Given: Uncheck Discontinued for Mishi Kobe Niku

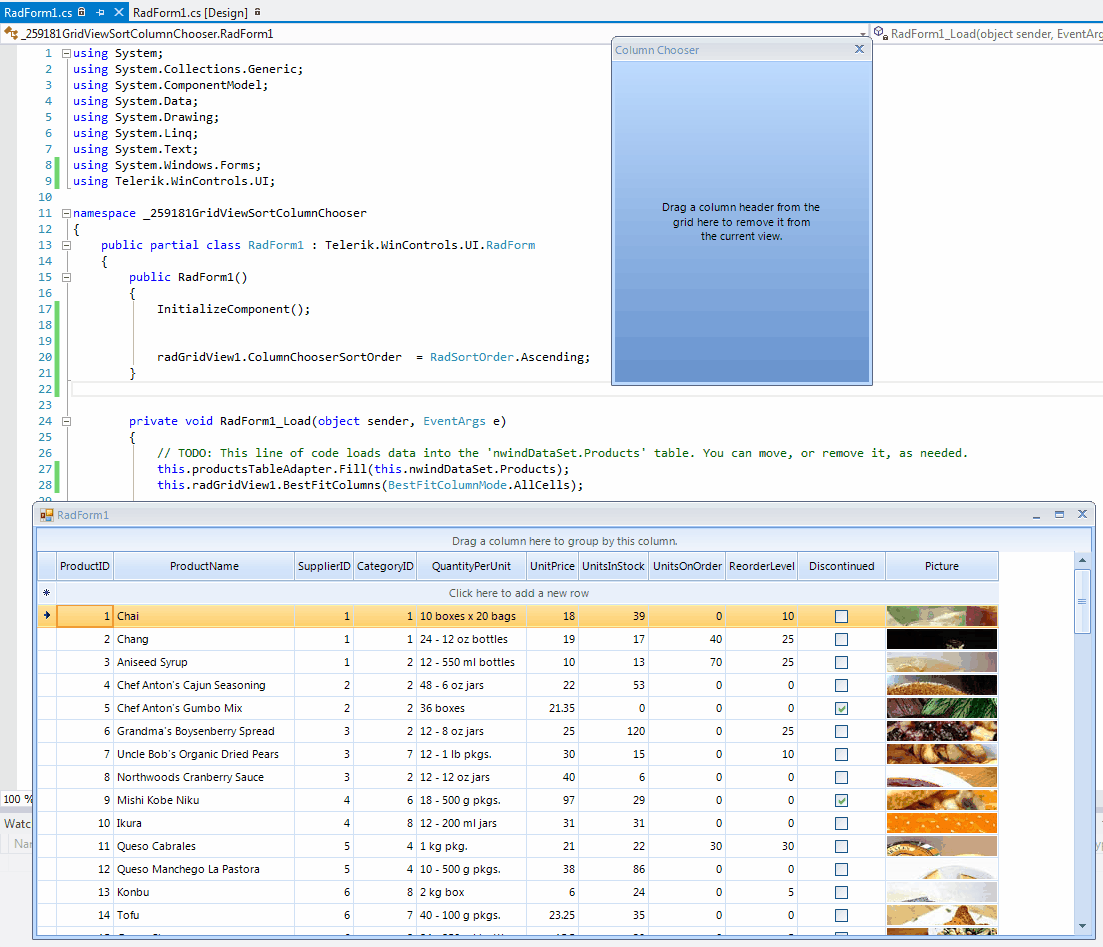Looking at the screenshot, I should point(841,801).
